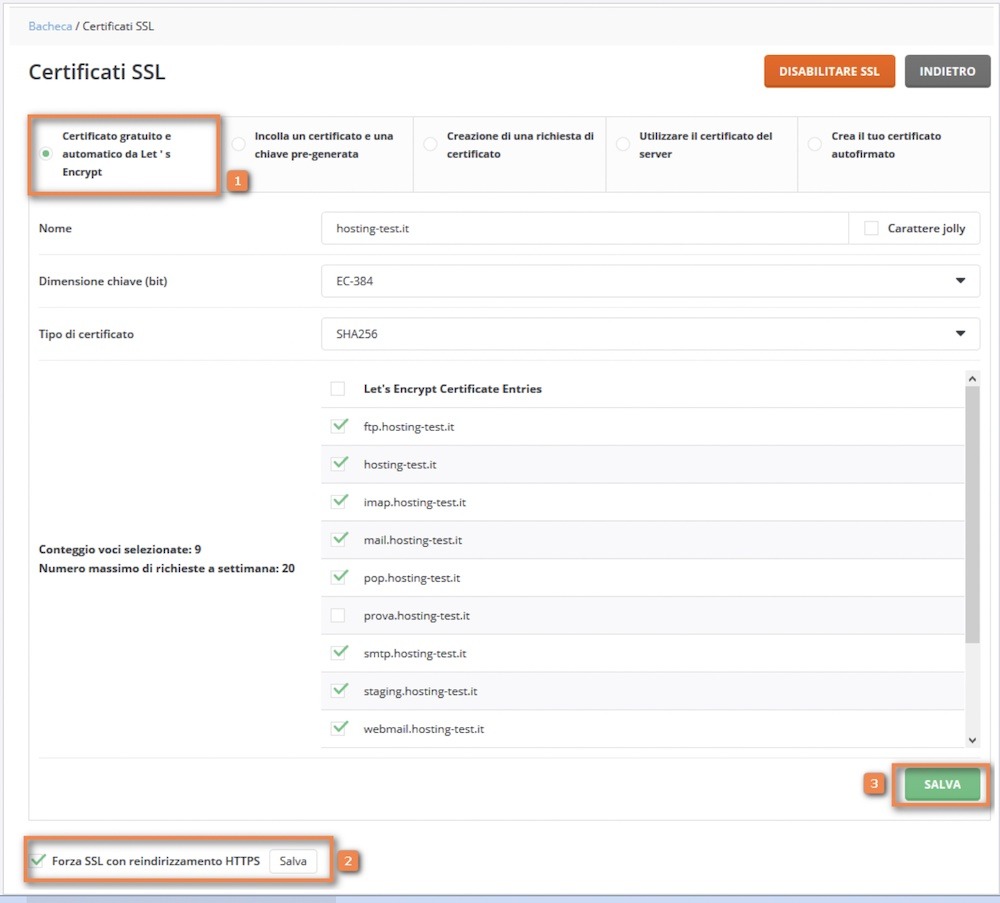
Task: Open the Dimensione chiave dropdown
Action: 650,281
